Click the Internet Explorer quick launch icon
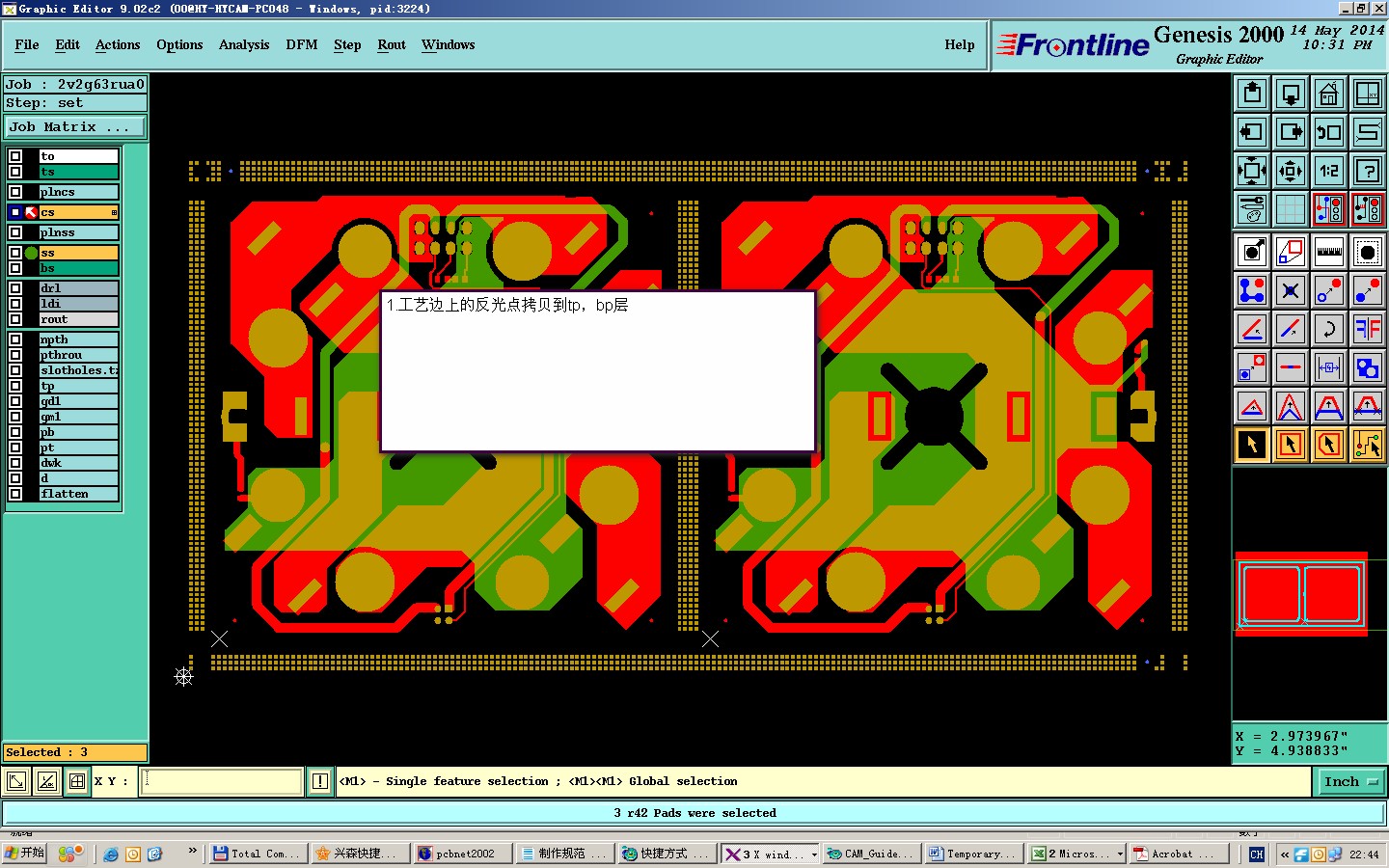Screen dimensions: 1389x868 (111, 854)
